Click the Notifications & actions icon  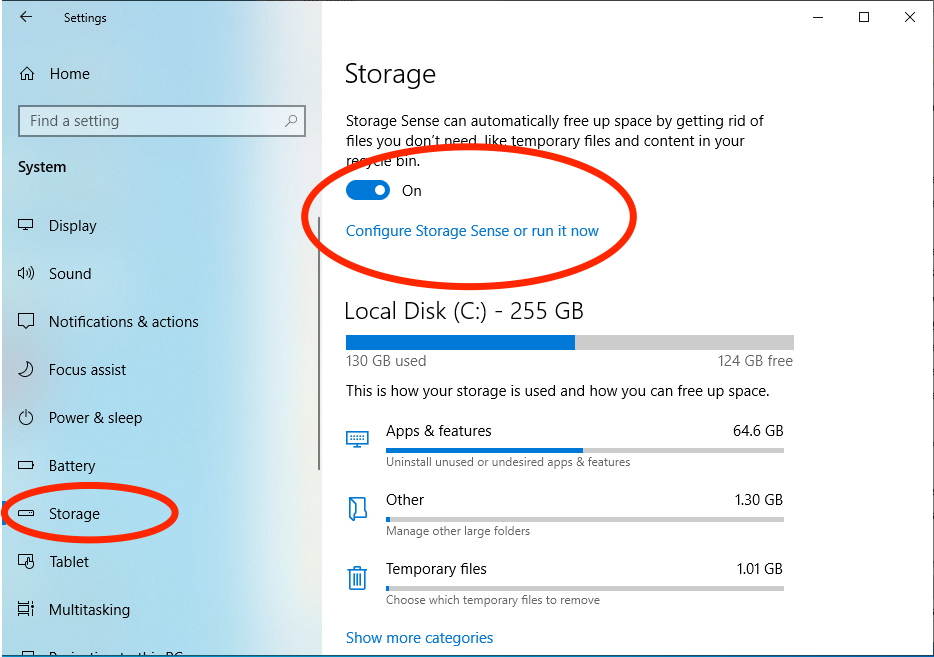26,321
